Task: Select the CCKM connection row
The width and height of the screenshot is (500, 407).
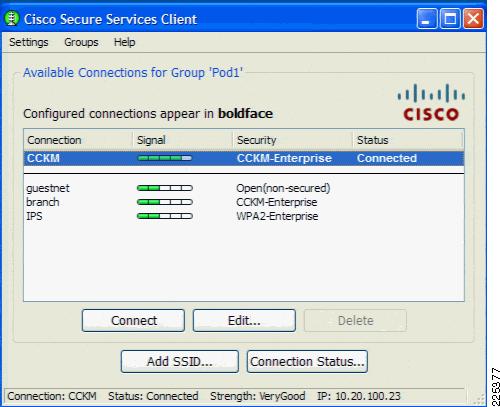Action: click(244, 158)
